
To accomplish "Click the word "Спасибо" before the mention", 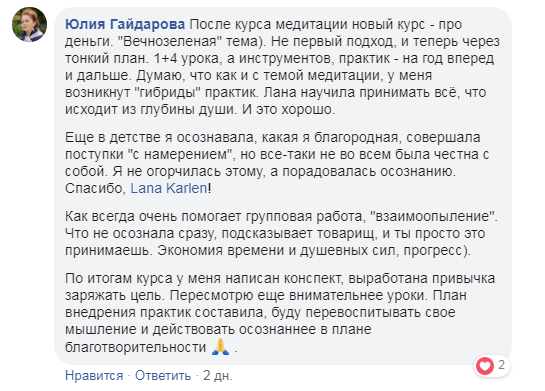I will (95, 188).
